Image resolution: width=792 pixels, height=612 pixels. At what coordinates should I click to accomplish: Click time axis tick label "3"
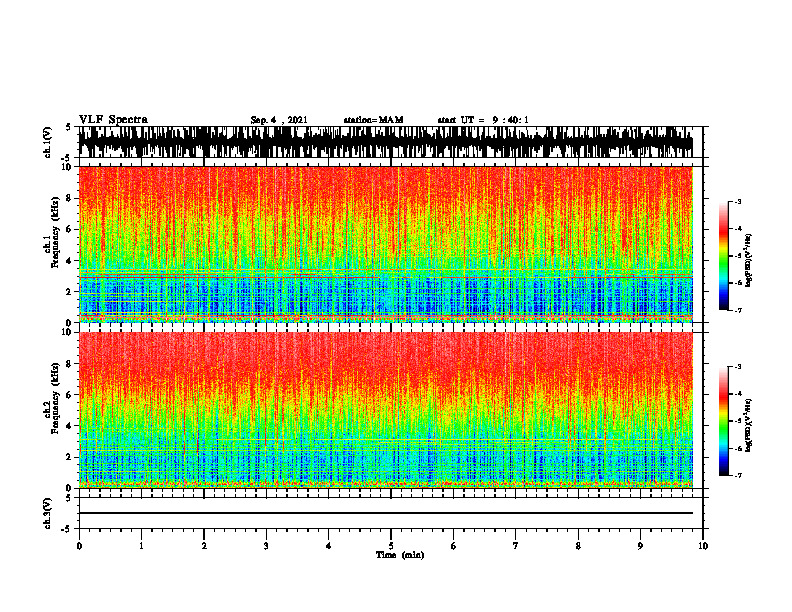click(266, 546)
